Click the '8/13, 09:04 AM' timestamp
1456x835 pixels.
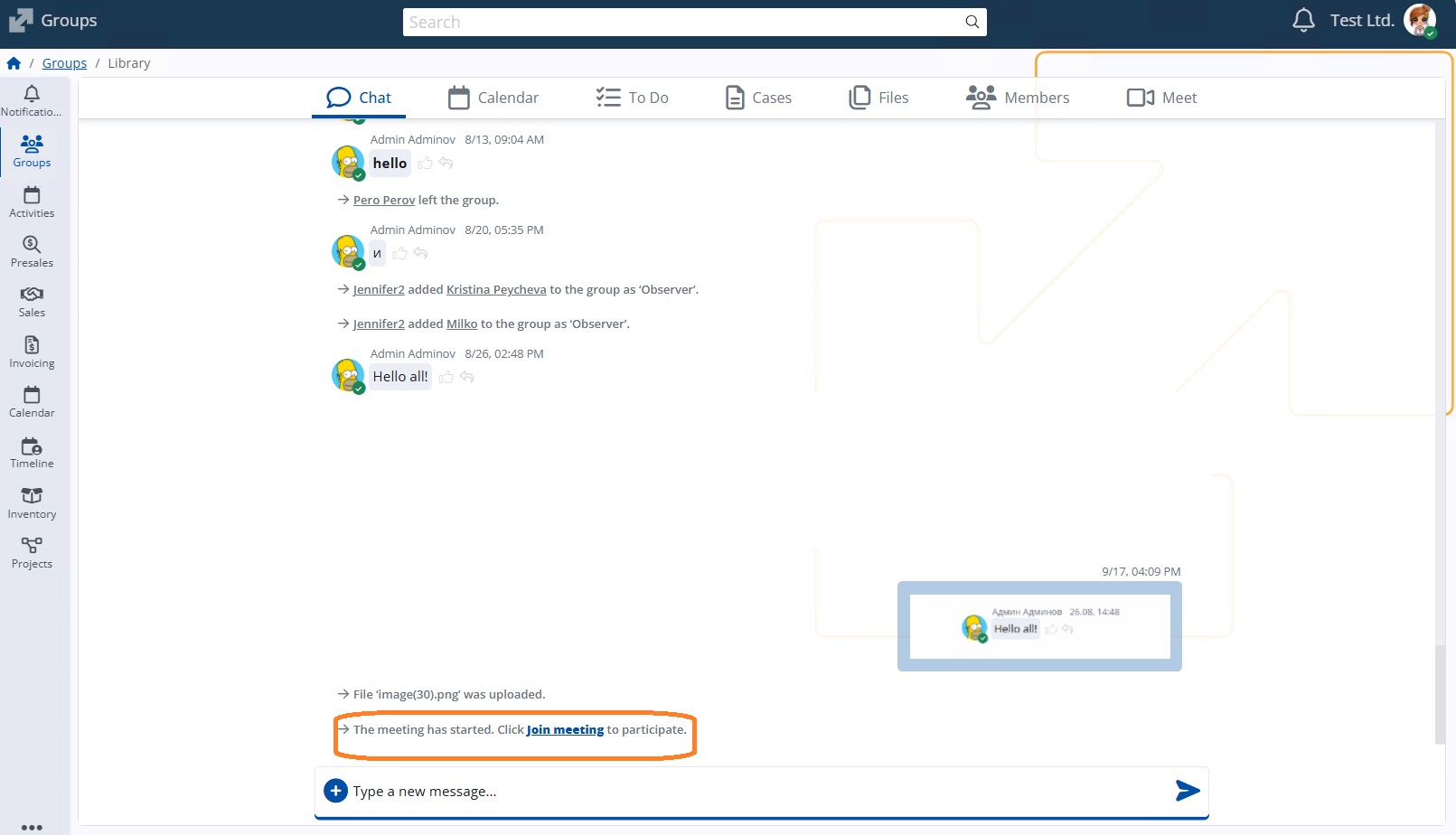coord(504,140)
